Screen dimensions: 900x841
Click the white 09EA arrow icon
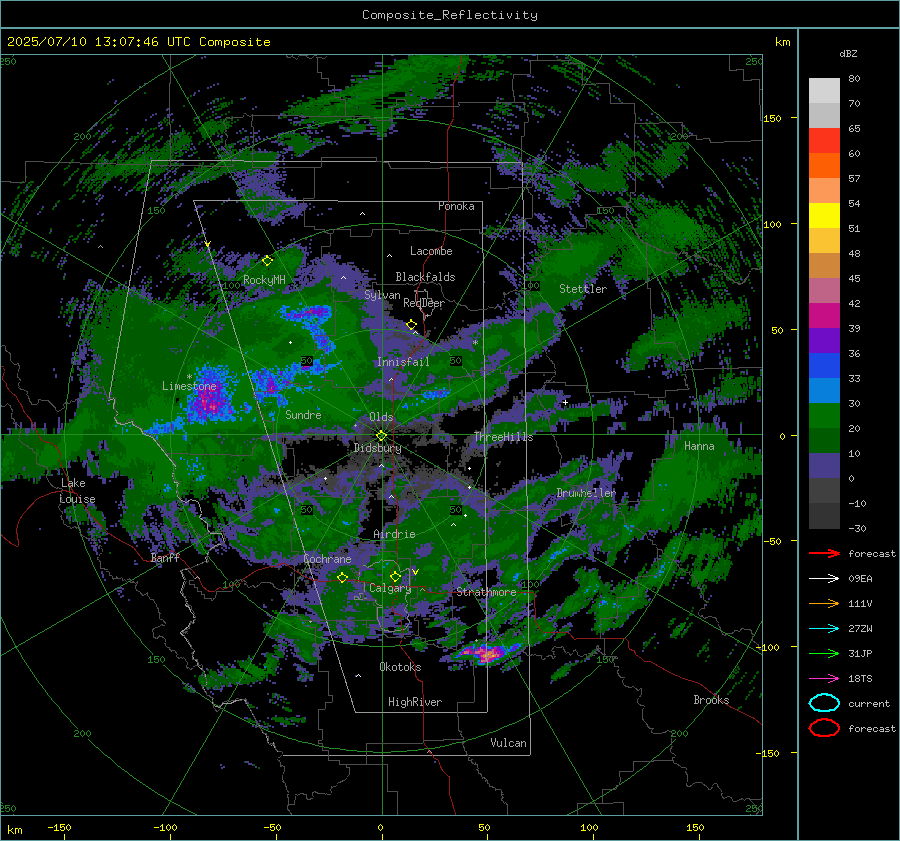pos(824,578)
